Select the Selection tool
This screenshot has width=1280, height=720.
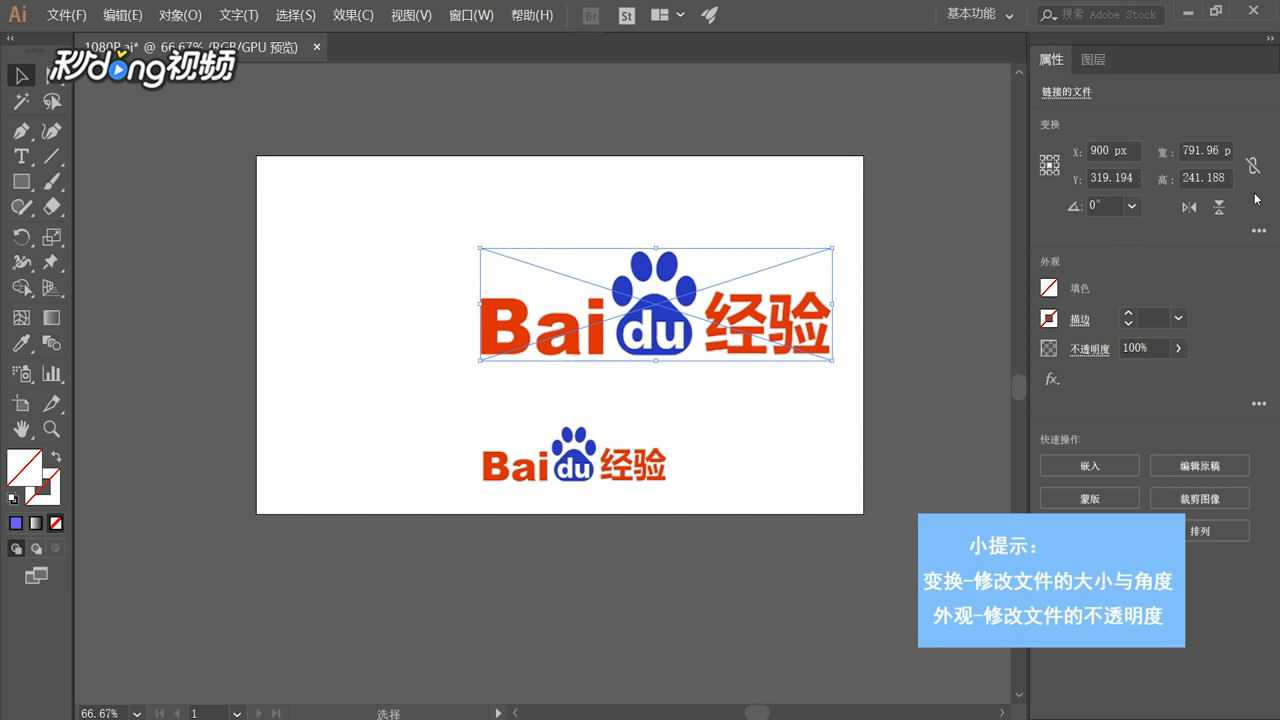[x=21, y=76]
